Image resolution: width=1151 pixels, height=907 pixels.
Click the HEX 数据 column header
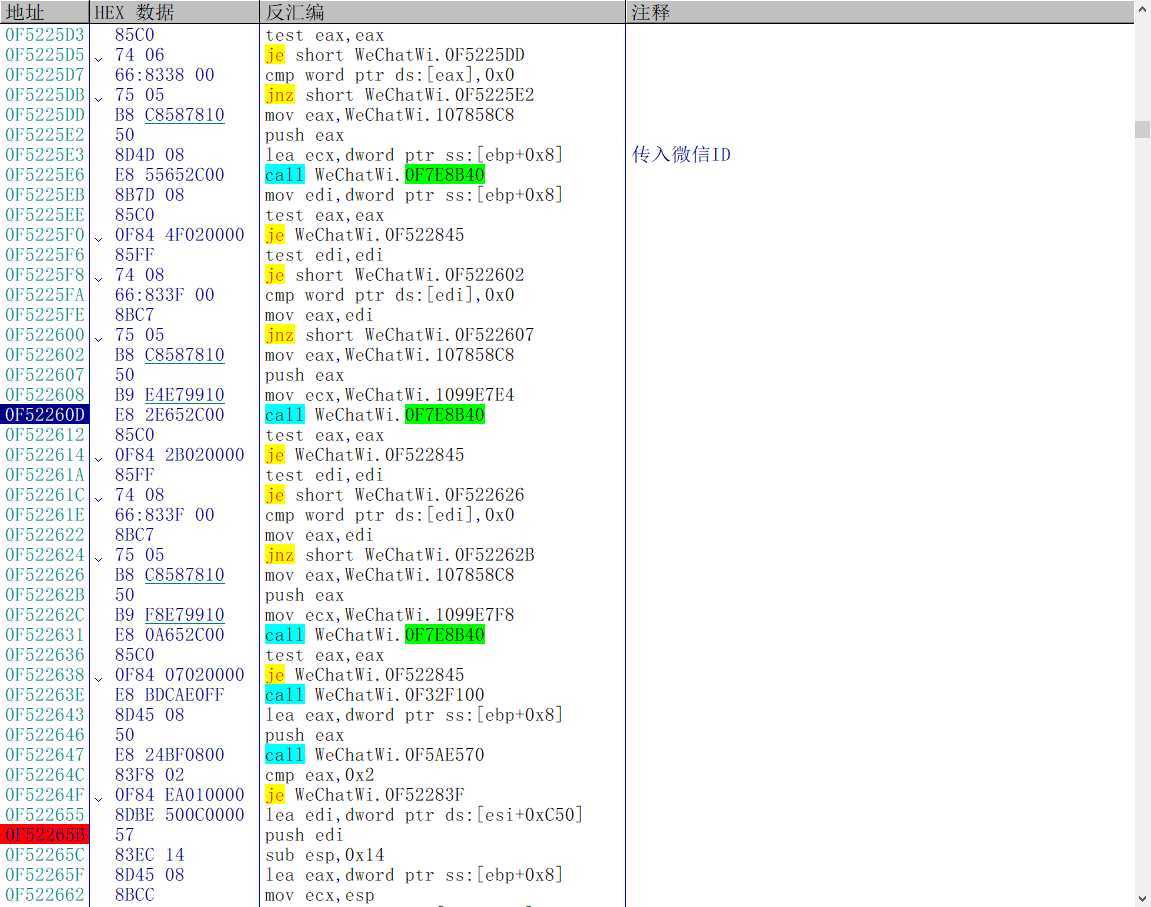(175, 12)
